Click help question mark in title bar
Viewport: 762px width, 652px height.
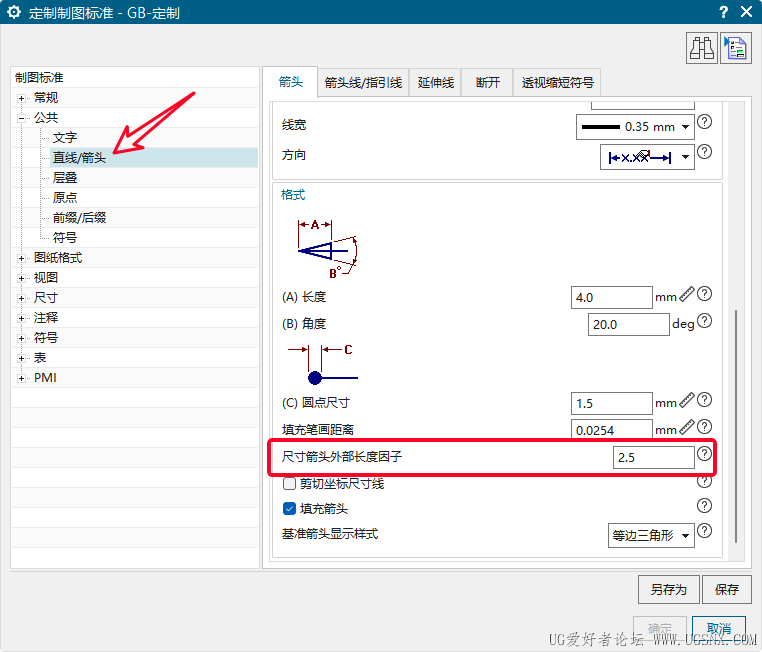pyautogui.click(x=723, y=12)
